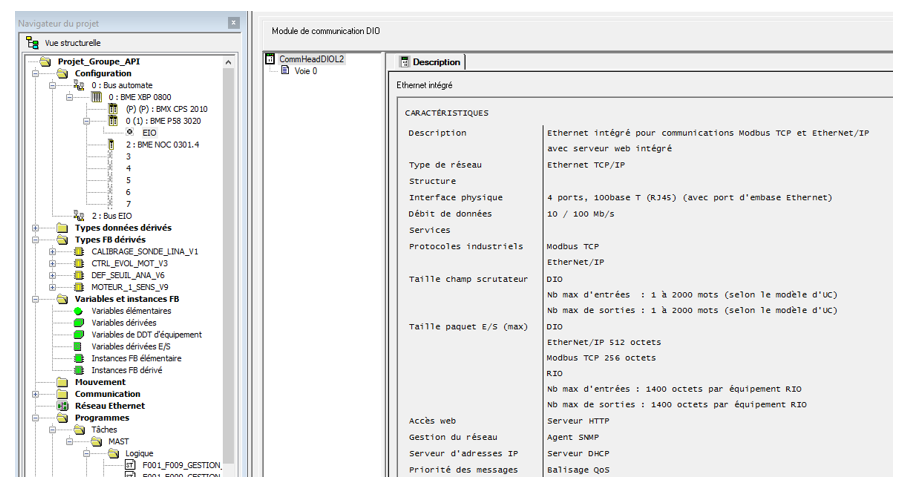Click the Instances FB élémentaire icon
This screenshot has width=905, height=492.
pyautogui.click(x=79, y=358)
